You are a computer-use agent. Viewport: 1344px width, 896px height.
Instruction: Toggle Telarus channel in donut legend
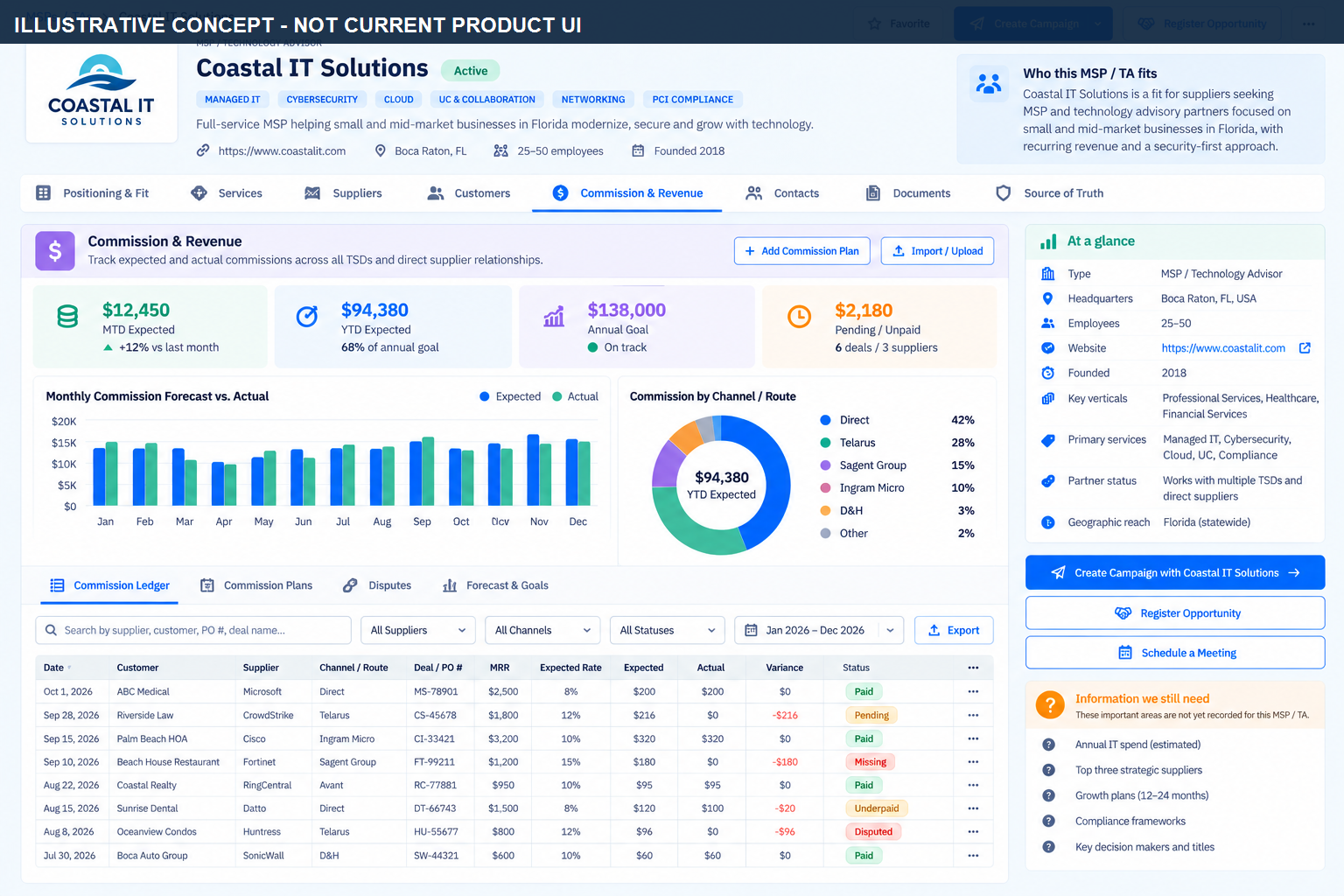coord(847,443)
